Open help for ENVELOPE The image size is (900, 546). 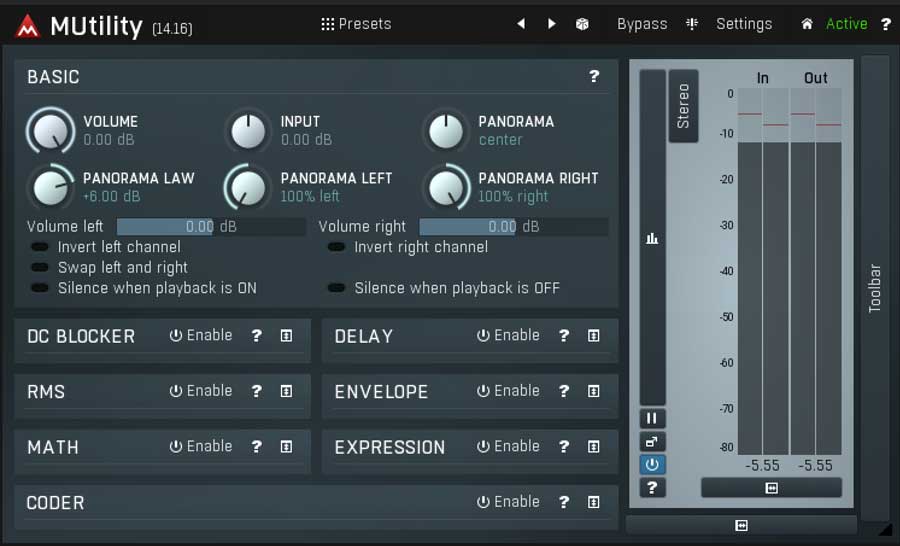click(x=564, y=392)
